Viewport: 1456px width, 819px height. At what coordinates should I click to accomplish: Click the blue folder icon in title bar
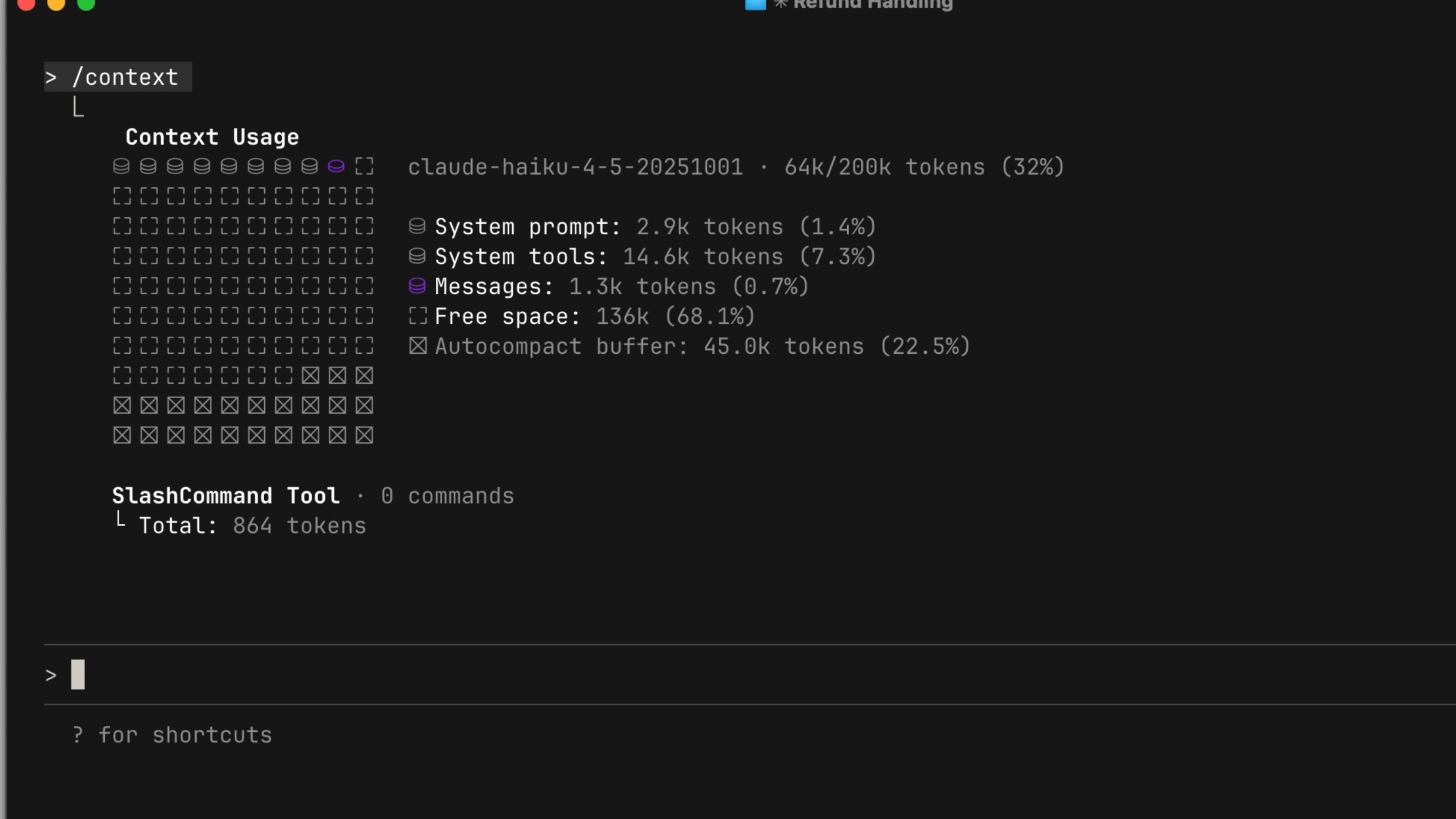(x=755, y=5)
